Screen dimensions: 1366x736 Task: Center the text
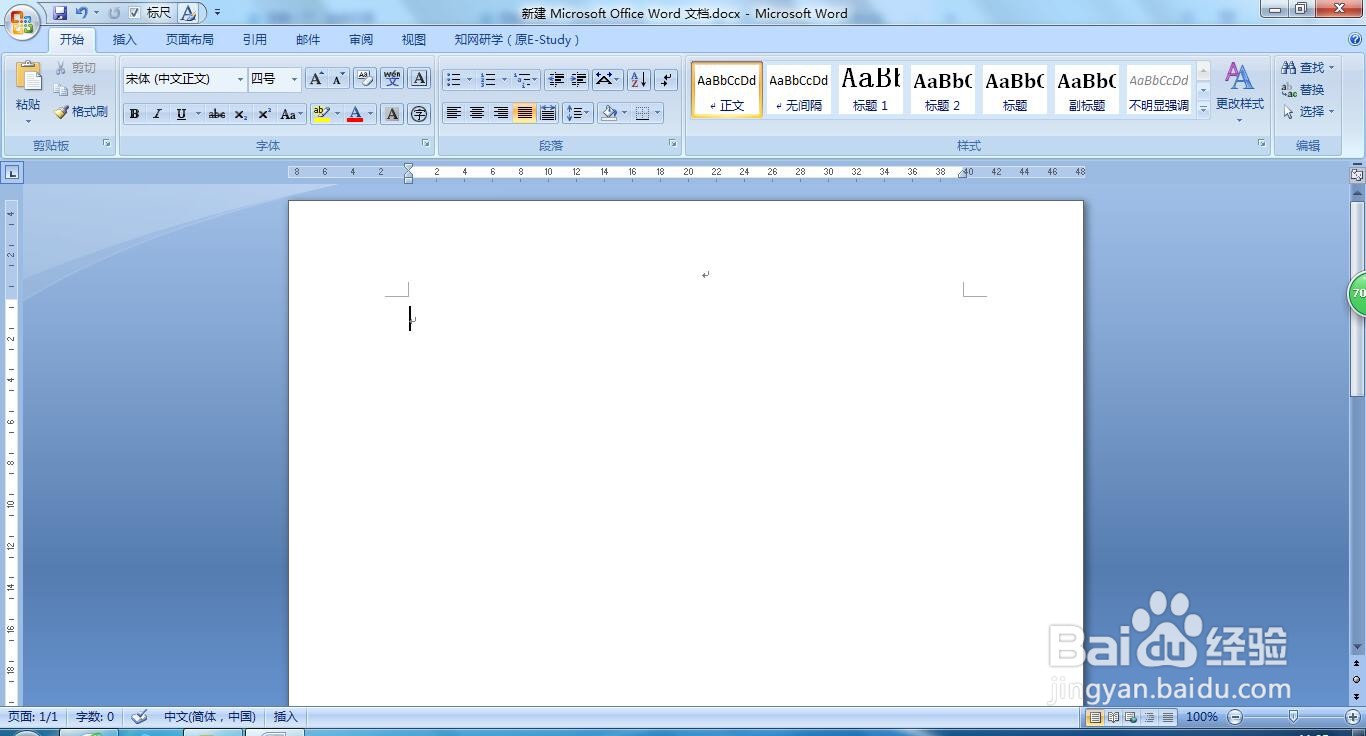tap(477, 113)
